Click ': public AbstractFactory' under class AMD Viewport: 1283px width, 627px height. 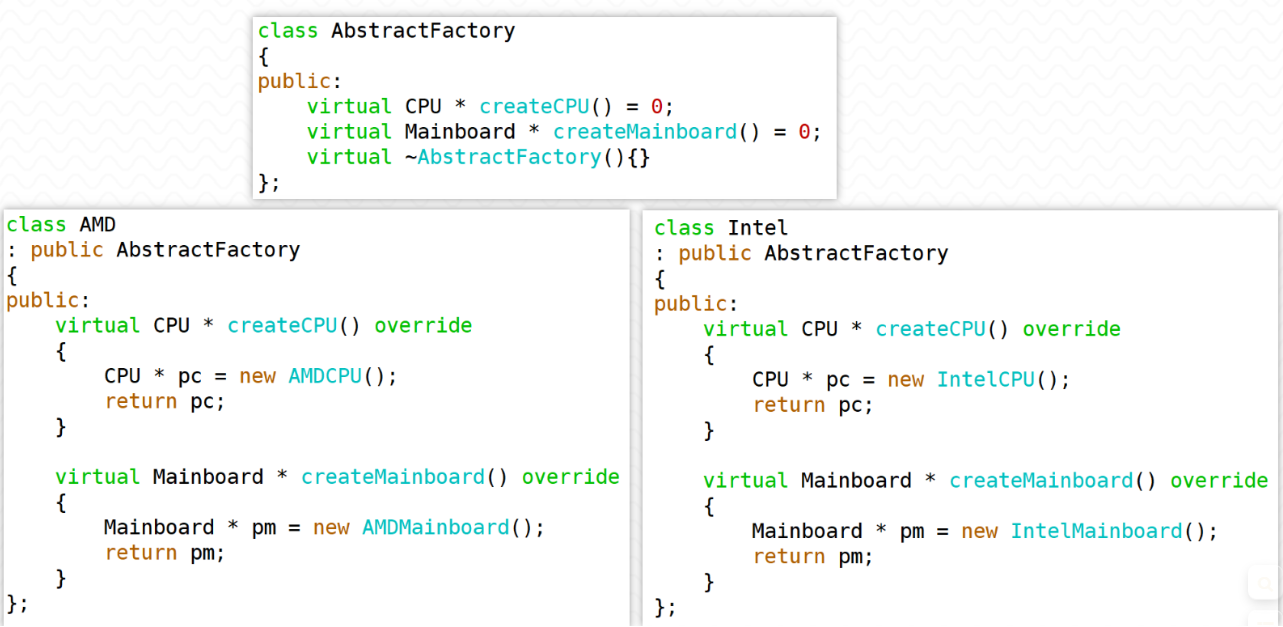(153, 250)
